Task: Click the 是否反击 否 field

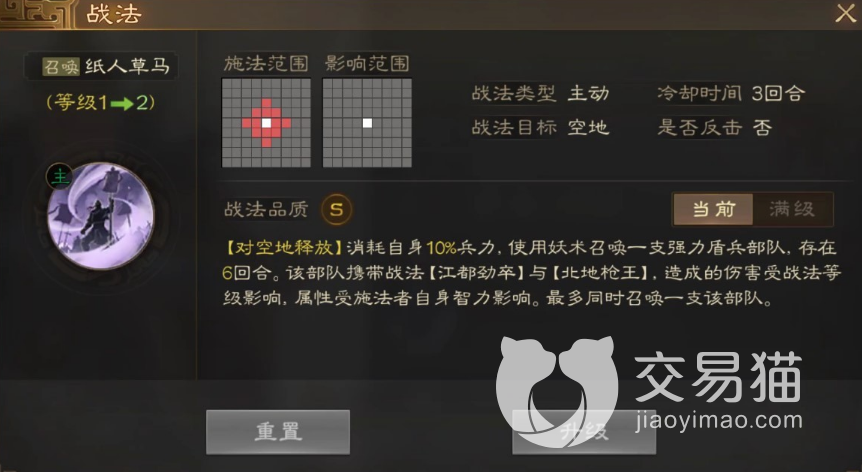Action: point(715,127)
